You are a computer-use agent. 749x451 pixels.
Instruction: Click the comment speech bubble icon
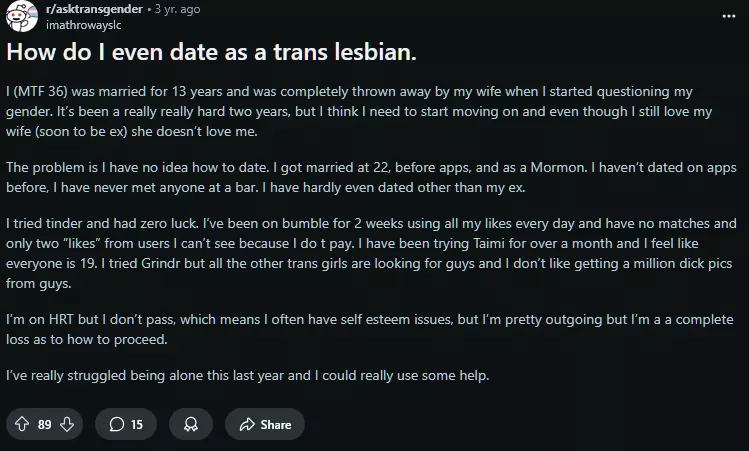(x=116, y=424)
